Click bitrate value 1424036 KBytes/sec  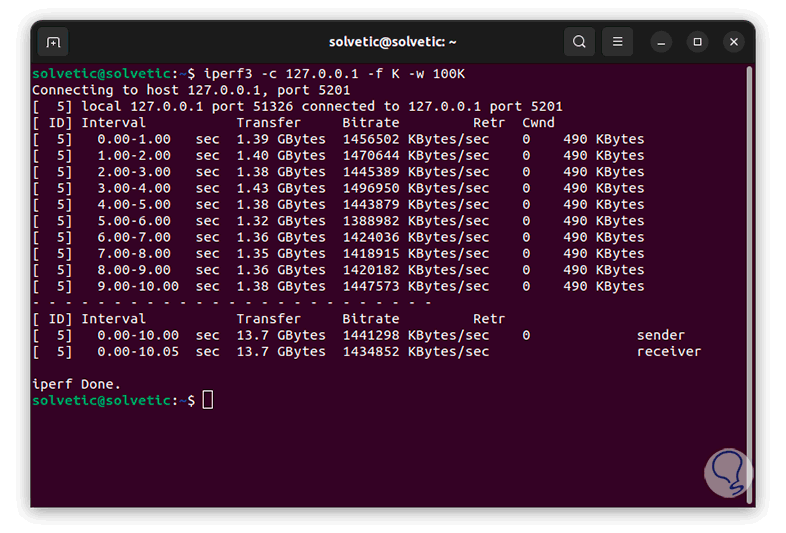coord(416,237)
